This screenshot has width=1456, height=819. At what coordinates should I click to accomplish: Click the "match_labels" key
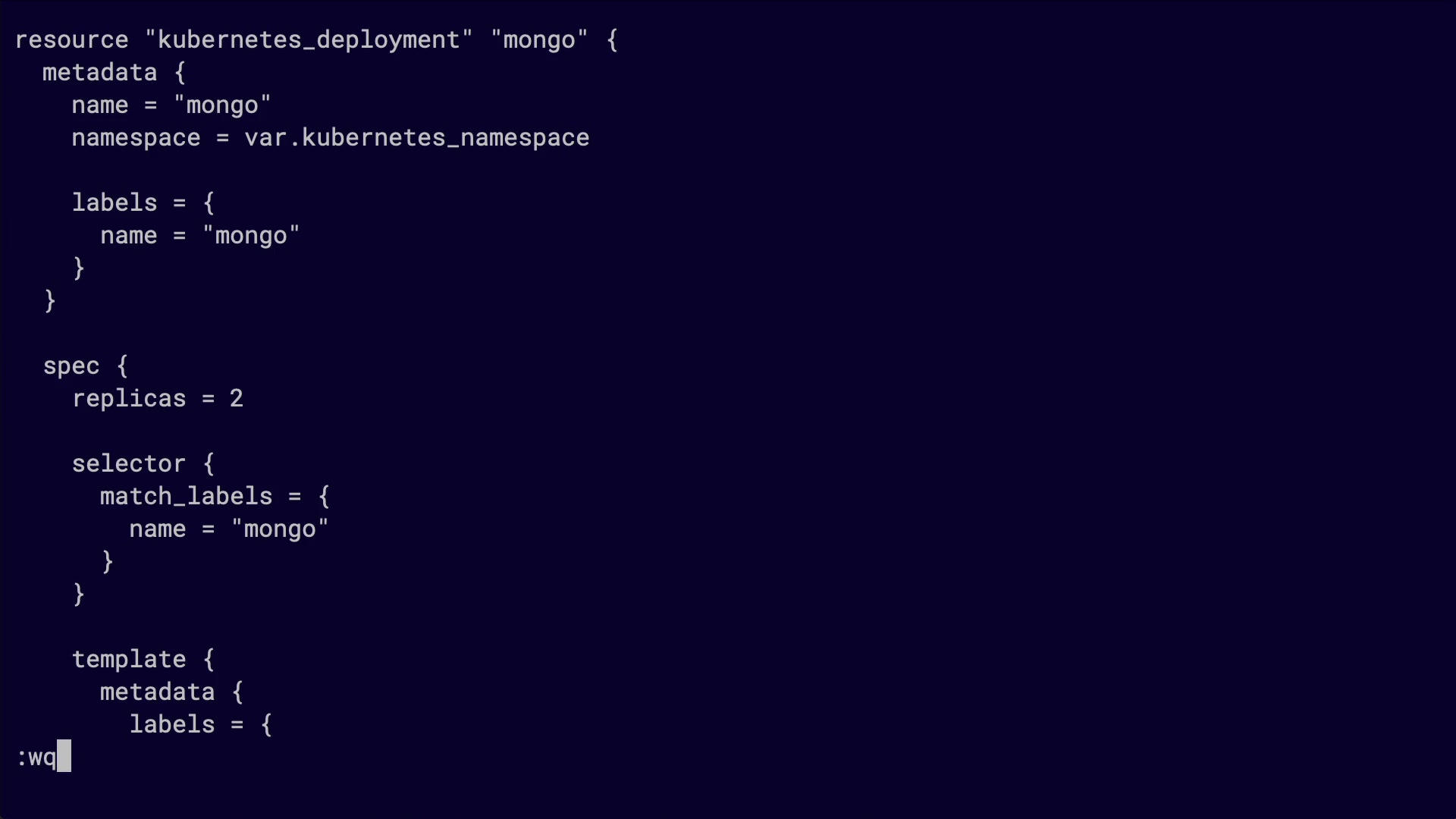tap(186, 497)
